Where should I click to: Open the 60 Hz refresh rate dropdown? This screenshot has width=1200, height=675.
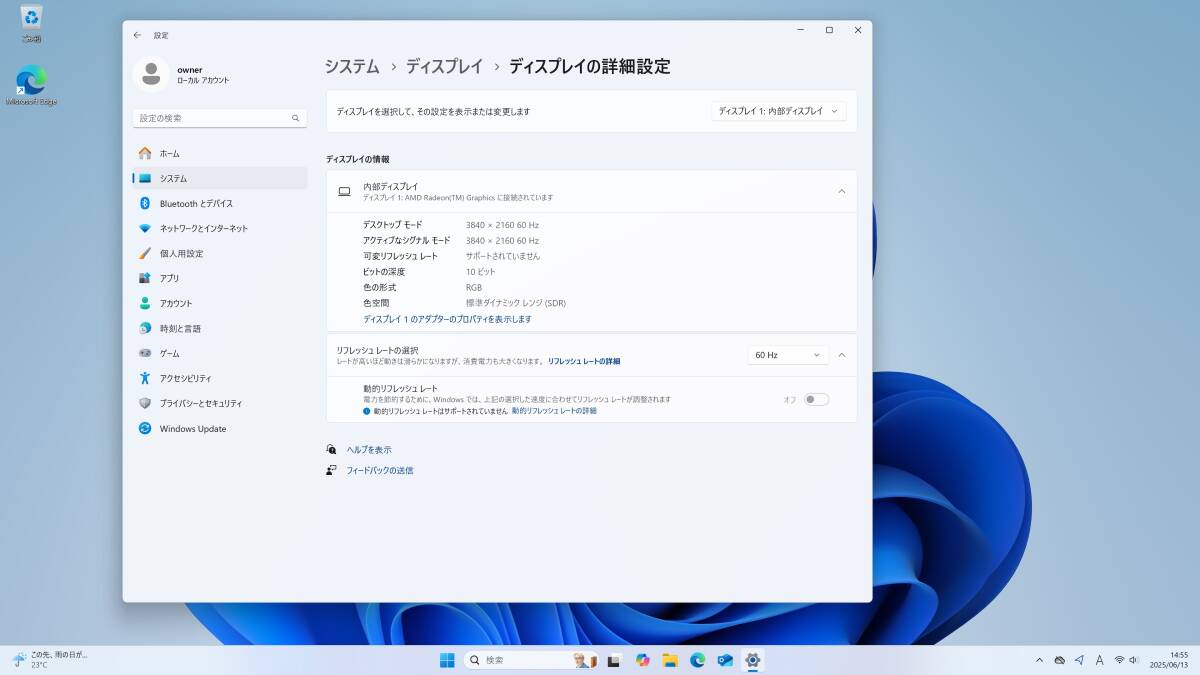click(x=787, y=354)
